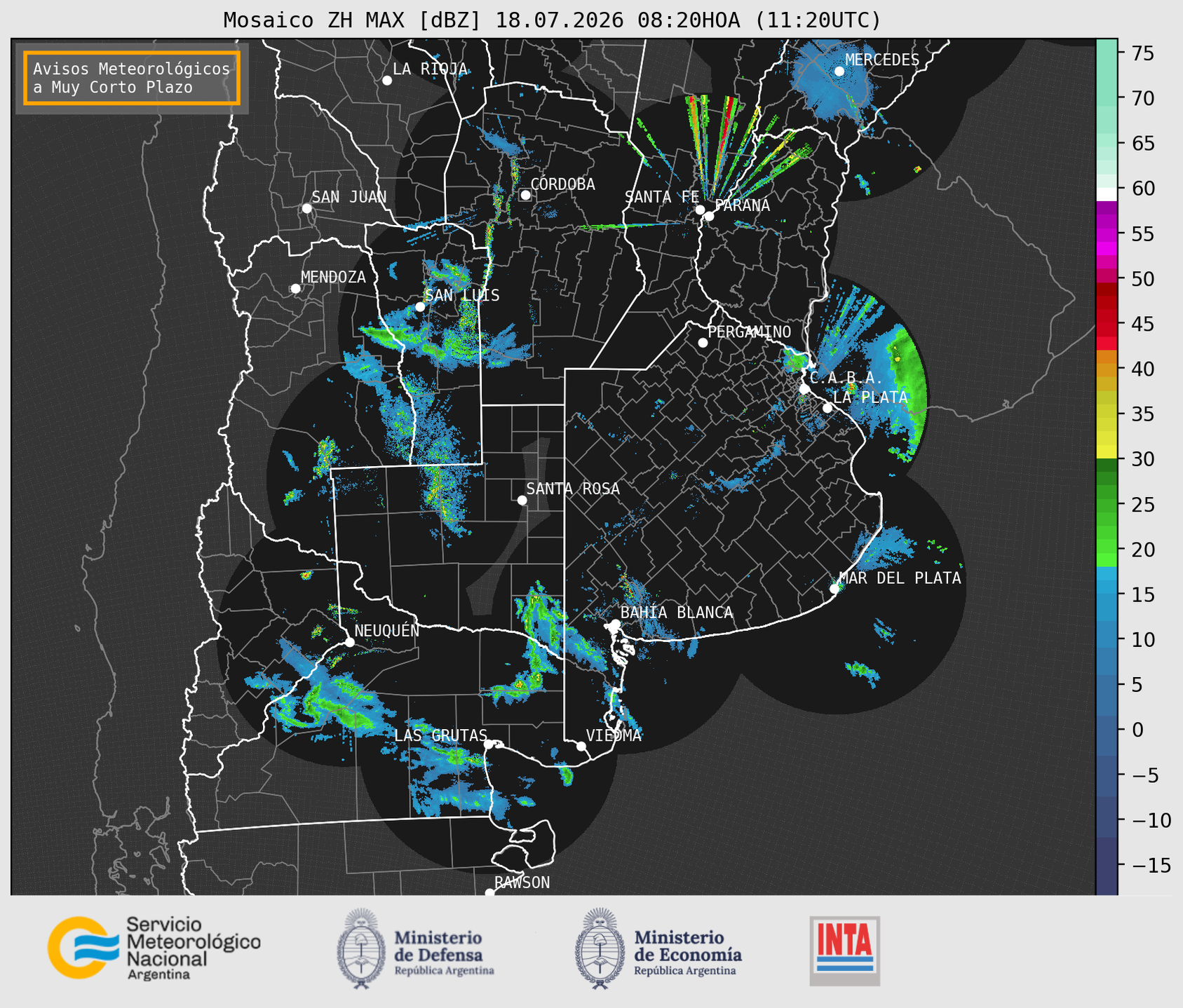Click the Córdoba city marker dot
This screenshot has height=1008, width=1183.
[x=525, y=195]
